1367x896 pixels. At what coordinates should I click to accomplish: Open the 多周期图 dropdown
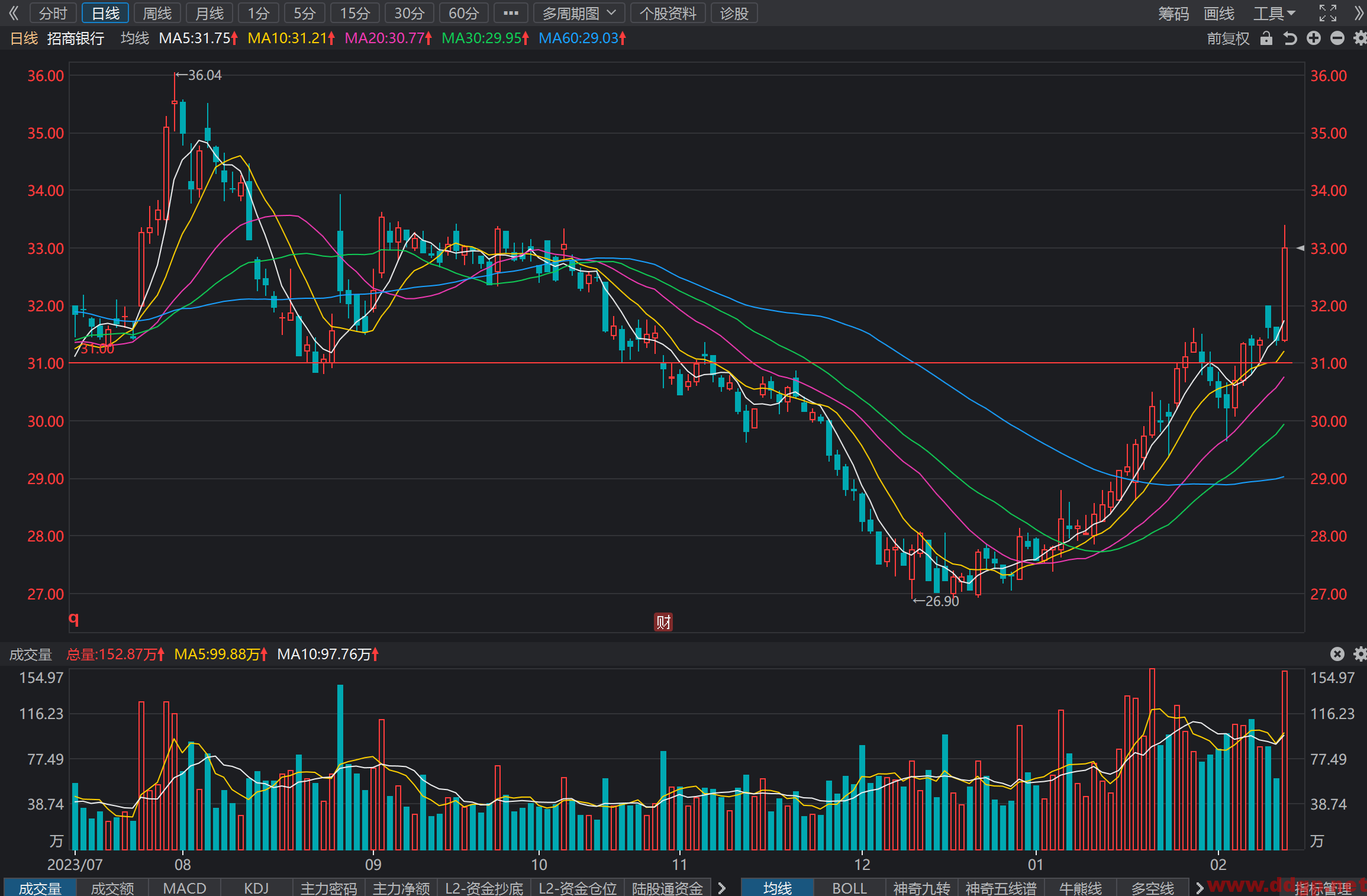pyautogui.click(x=579, y=13)
